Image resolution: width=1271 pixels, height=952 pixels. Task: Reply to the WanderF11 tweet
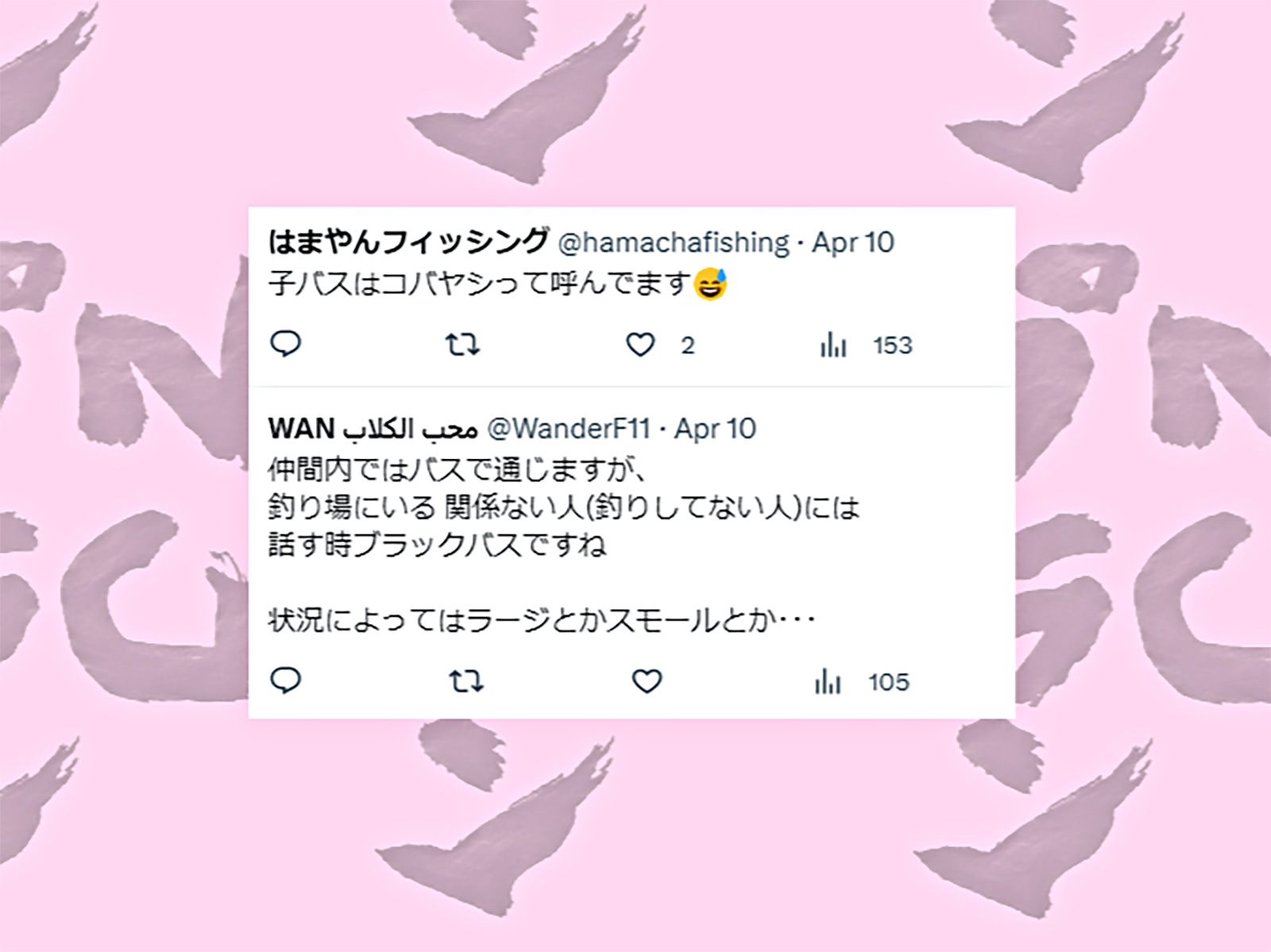[x=287, y=681]
